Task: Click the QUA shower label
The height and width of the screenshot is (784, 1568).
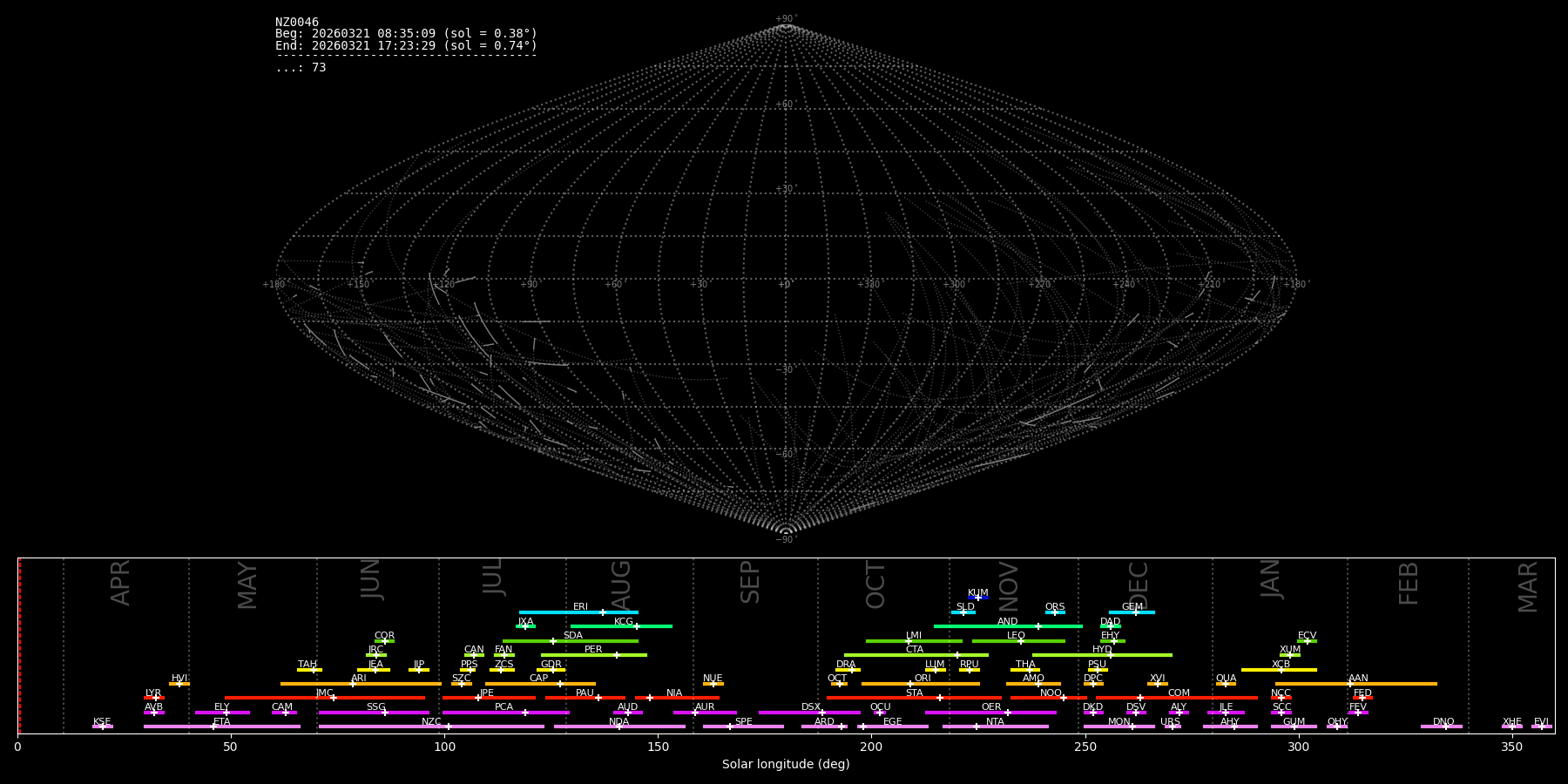Action: pyautogui.click(x=1227, y=679)
